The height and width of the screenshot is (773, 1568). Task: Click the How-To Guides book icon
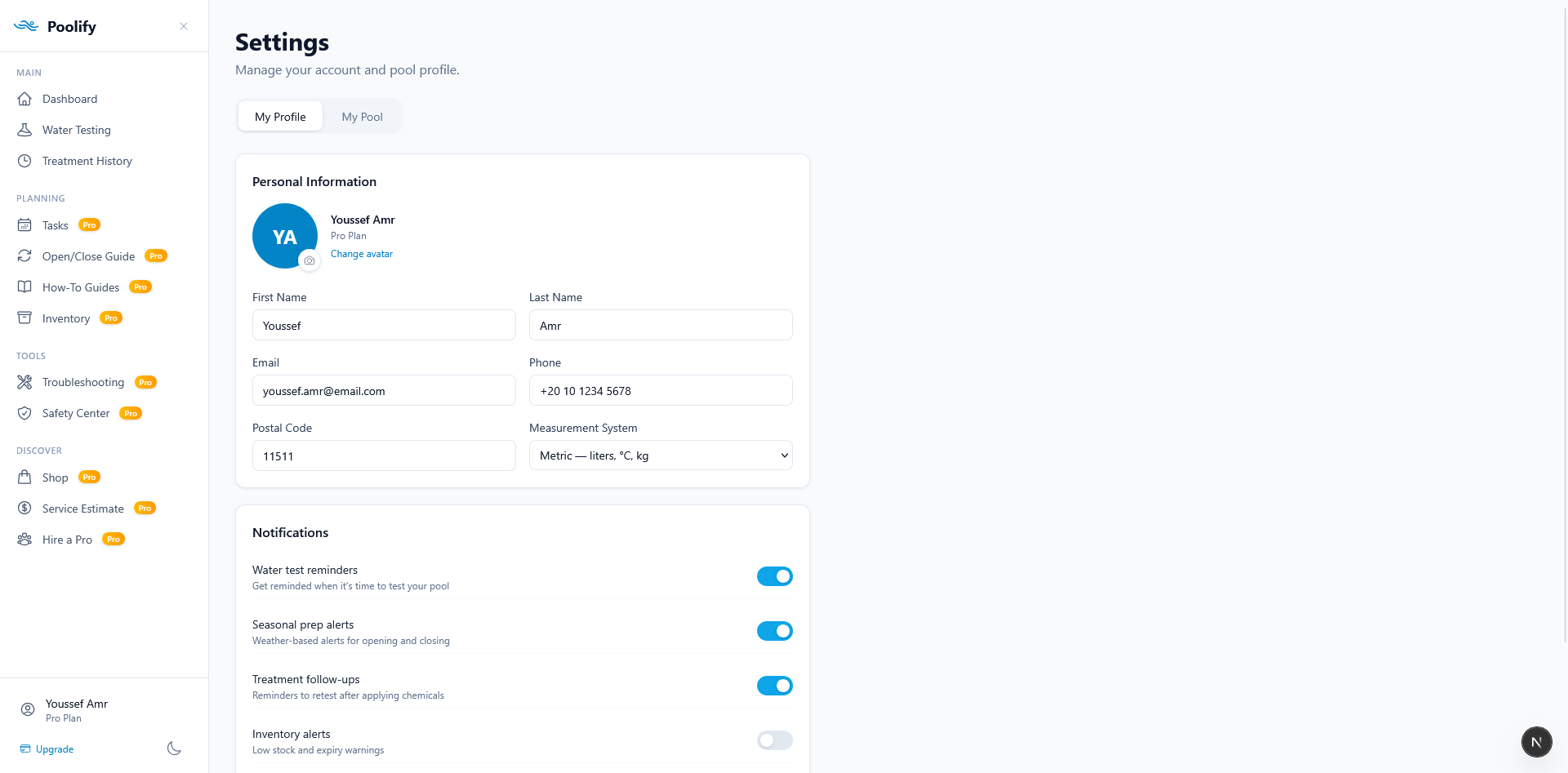pyautogui.click(x=25, y=287)
